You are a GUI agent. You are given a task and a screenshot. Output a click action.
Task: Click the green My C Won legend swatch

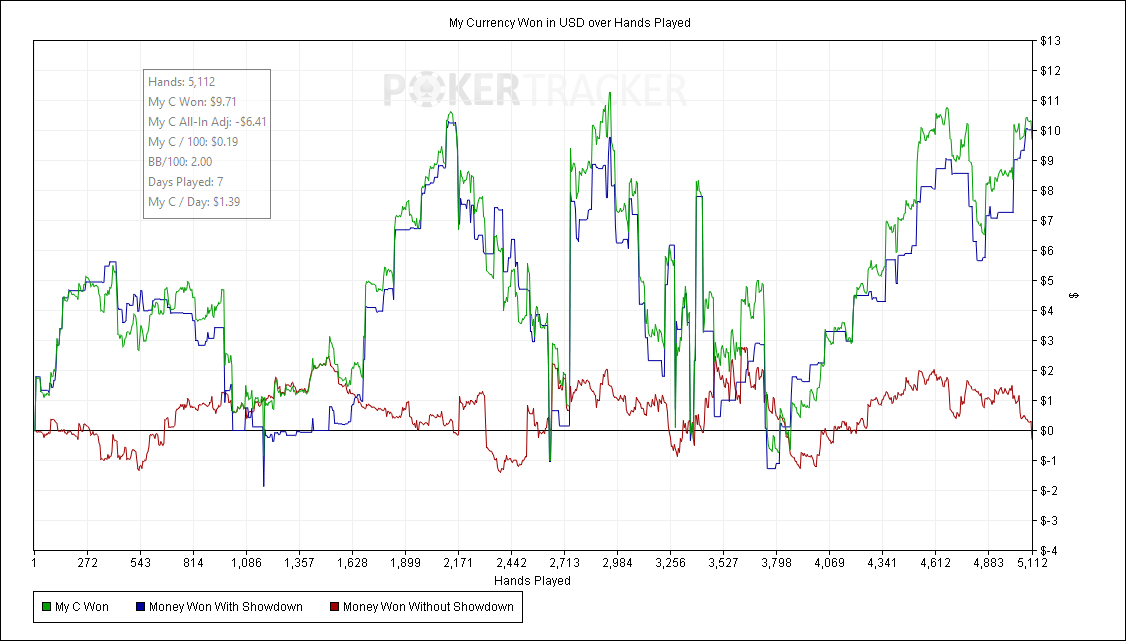(47, 607)
